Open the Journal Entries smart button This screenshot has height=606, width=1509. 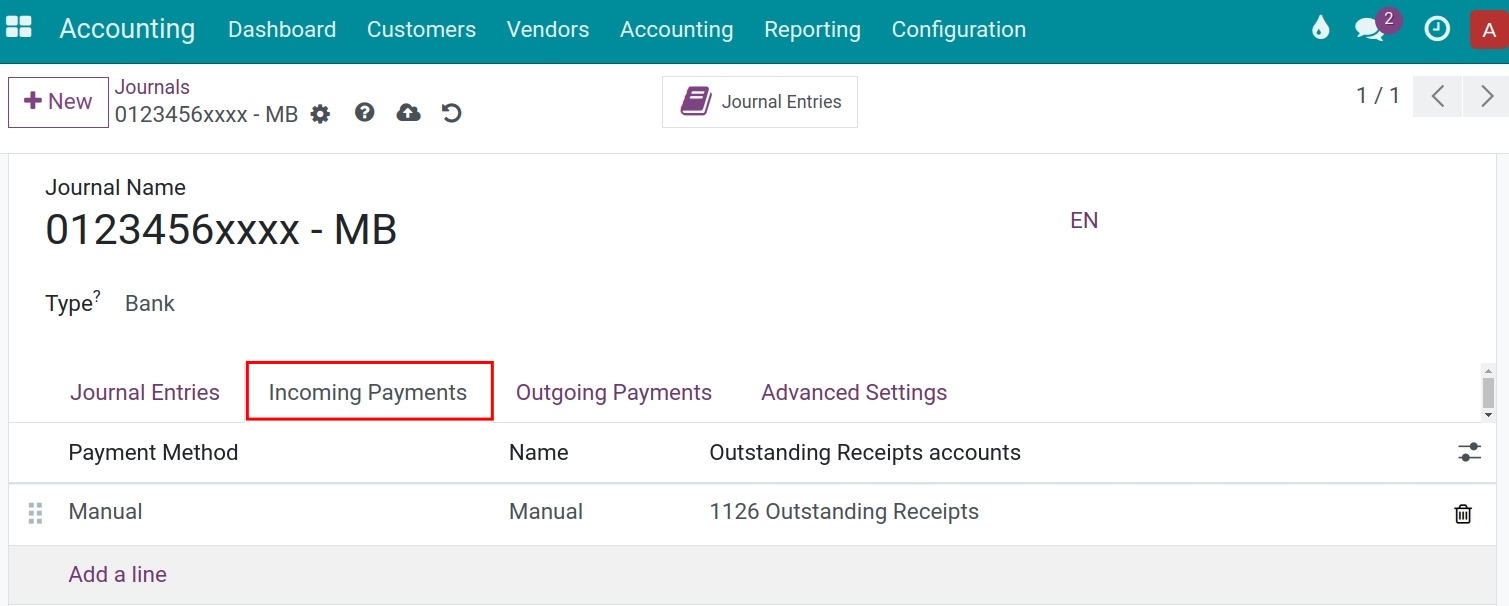tap(759, 101)
